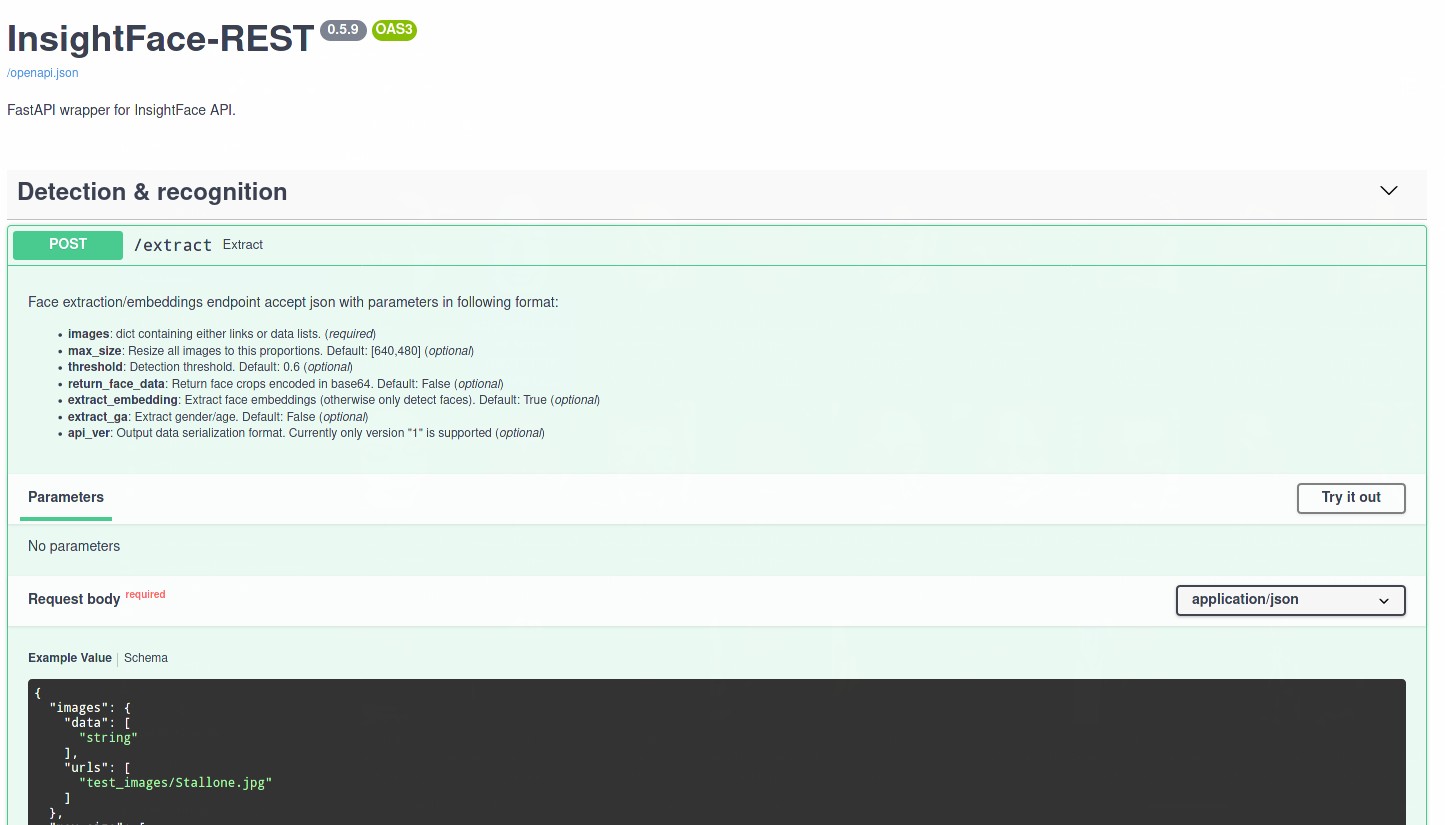This screenshot has height=825, width=1445.
Task: Click the 0.5.9 version badge
Action: [343, 30]
